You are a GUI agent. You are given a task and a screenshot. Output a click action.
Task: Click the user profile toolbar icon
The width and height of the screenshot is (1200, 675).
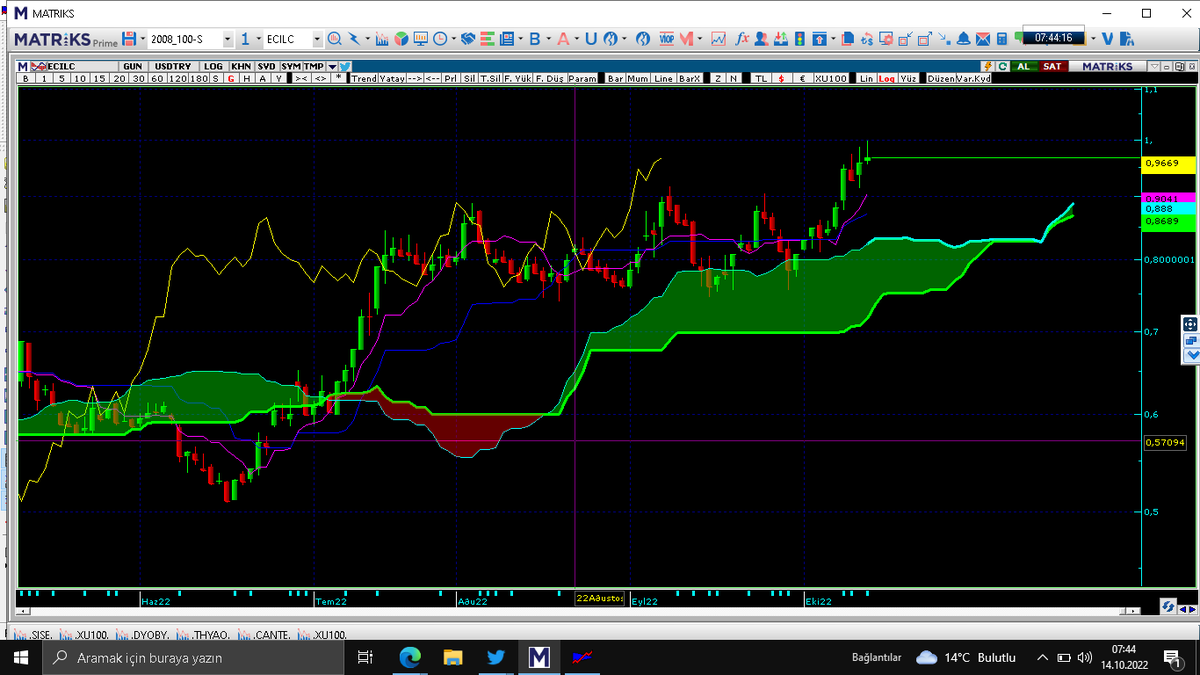[761, 39]
